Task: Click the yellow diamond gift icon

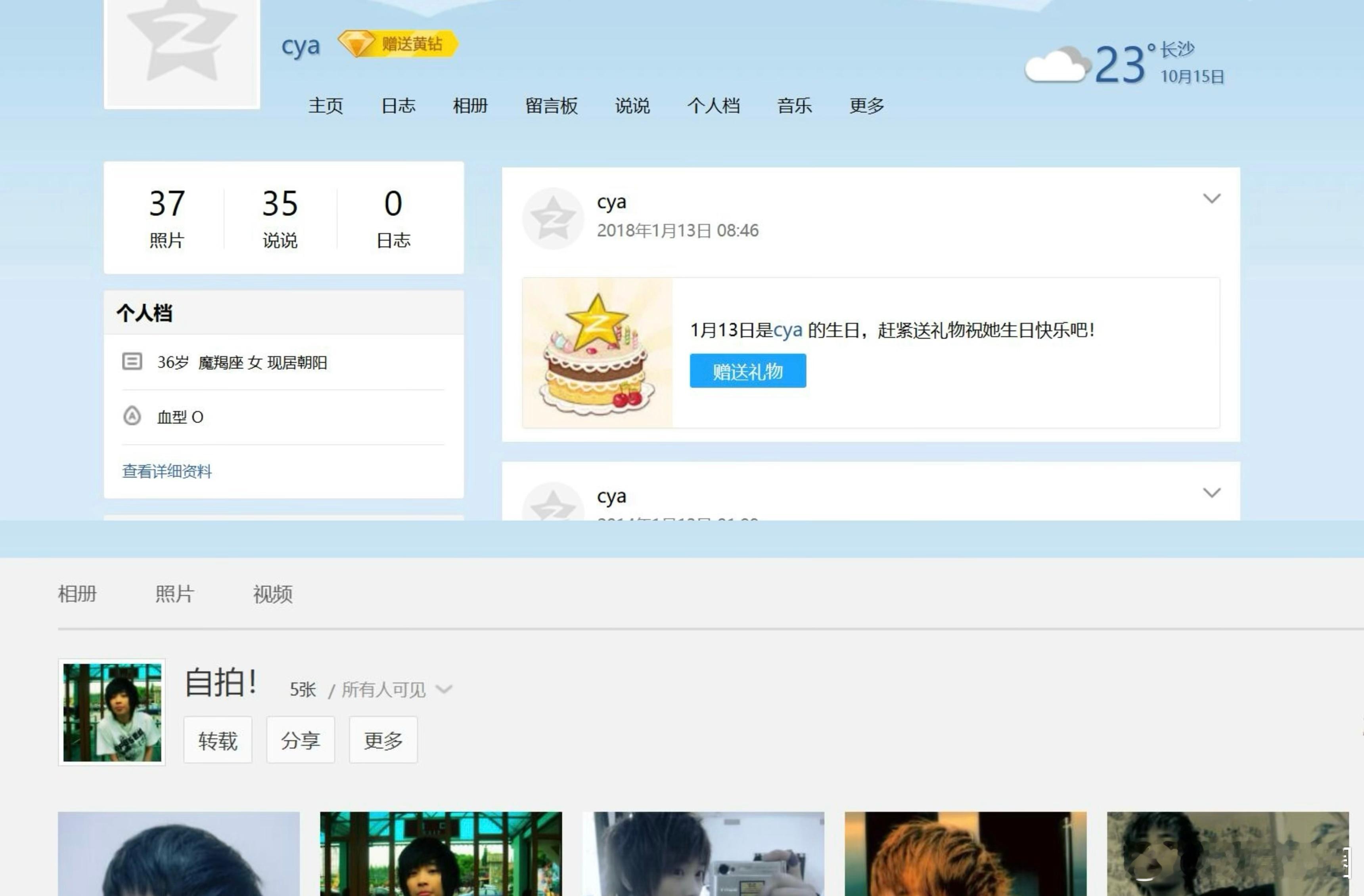Action: [356, 44]
